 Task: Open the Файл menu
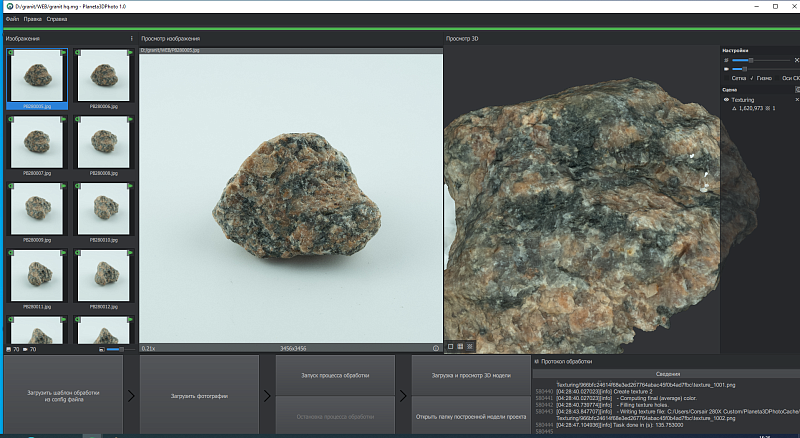tap(12, 19)
